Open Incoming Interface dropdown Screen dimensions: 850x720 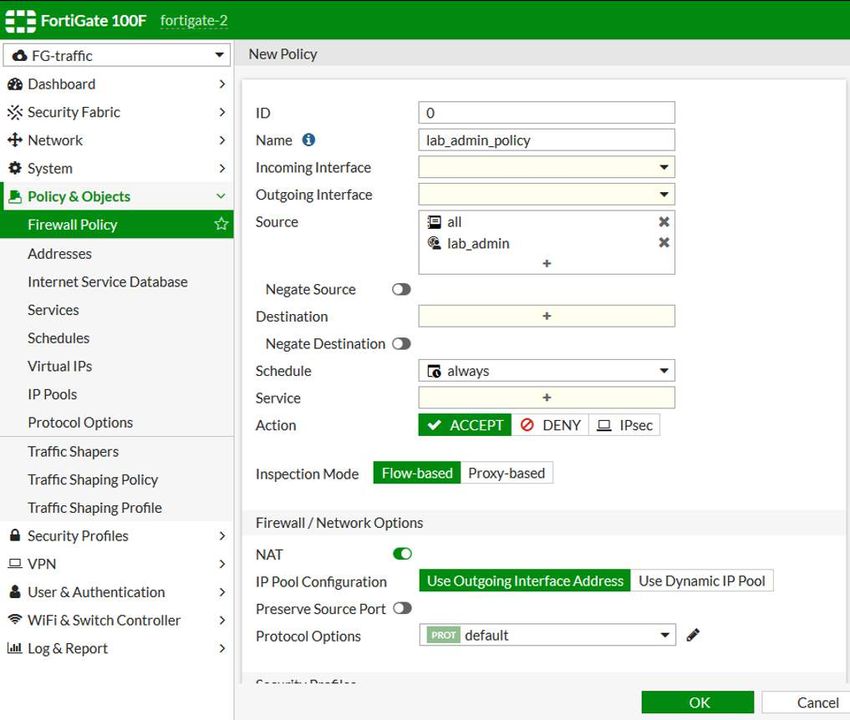[x=546, y=167]
